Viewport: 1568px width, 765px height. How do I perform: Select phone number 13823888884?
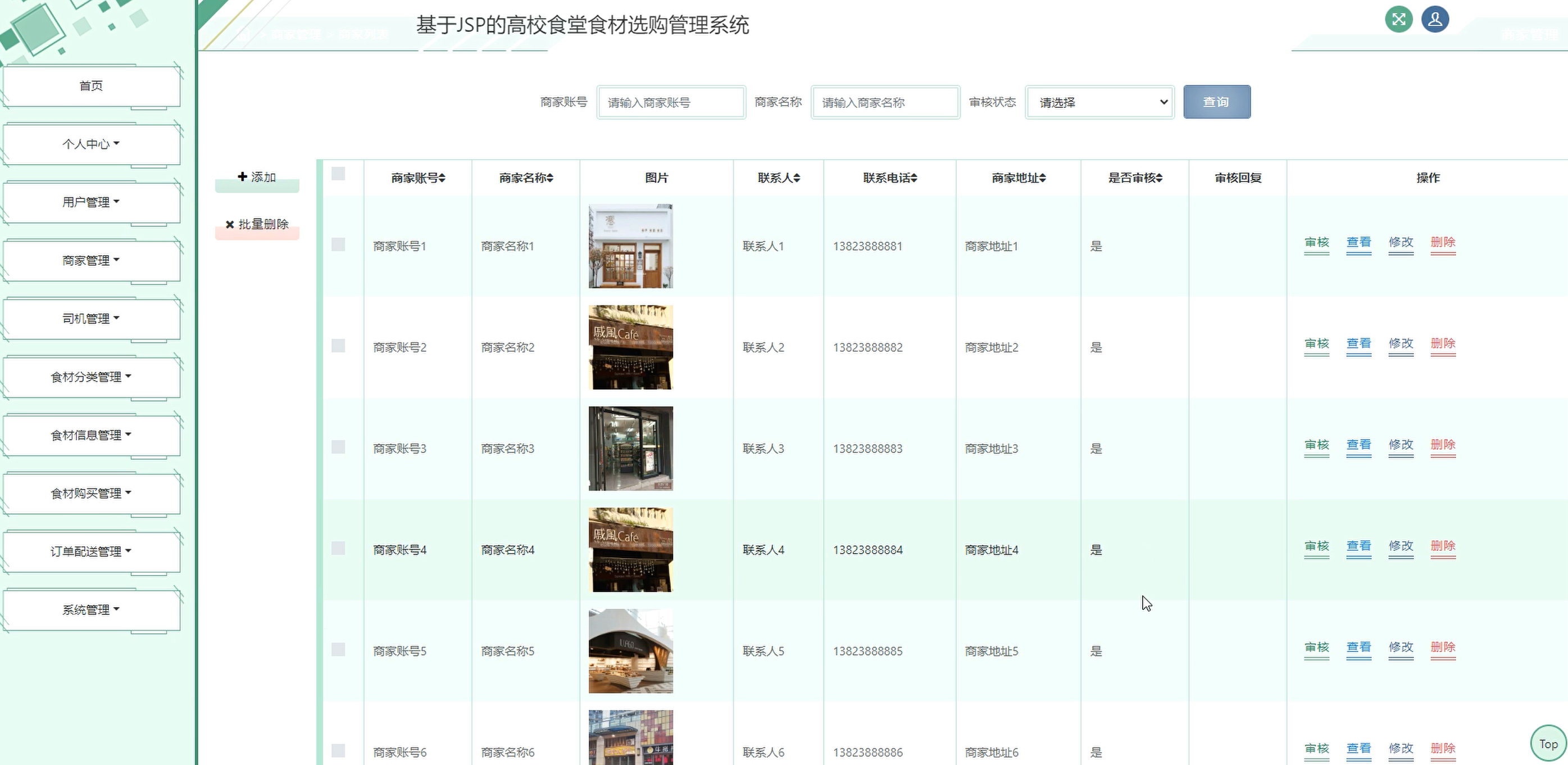867,550
